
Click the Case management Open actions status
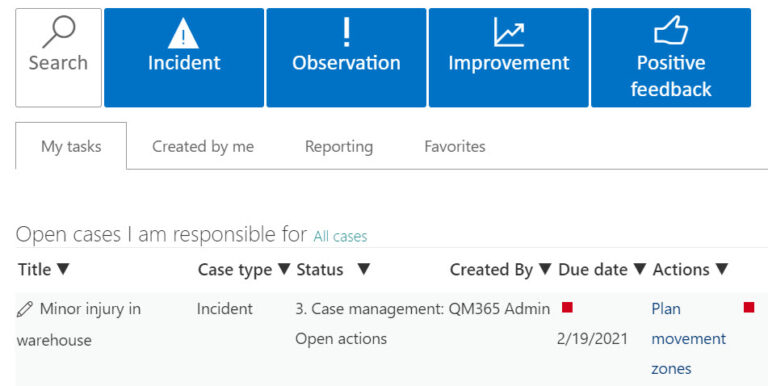coord(370,323)
